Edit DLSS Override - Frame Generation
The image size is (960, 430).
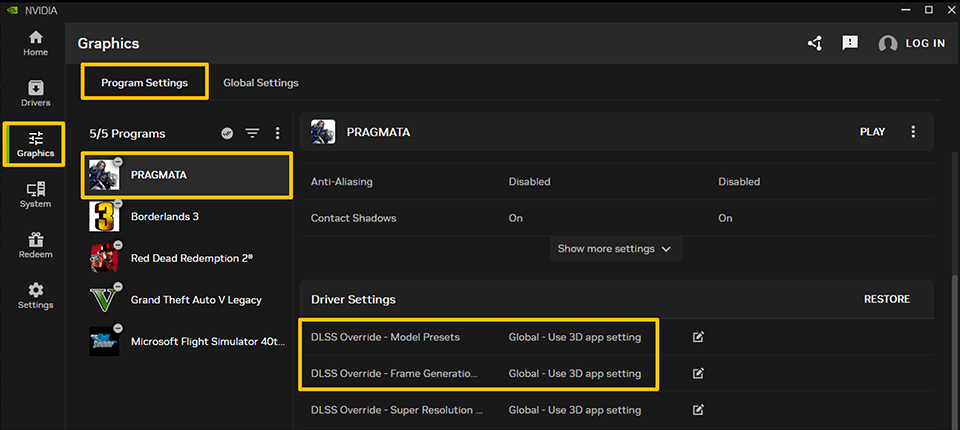pyautogui.click(x=698, y=373)
